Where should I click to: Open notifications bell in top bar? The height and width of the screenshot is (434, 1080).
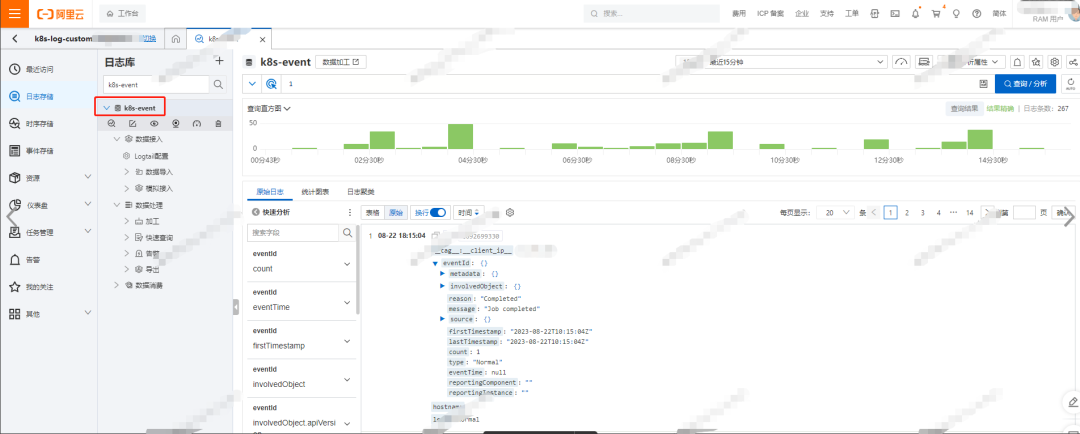click(915, 13)
